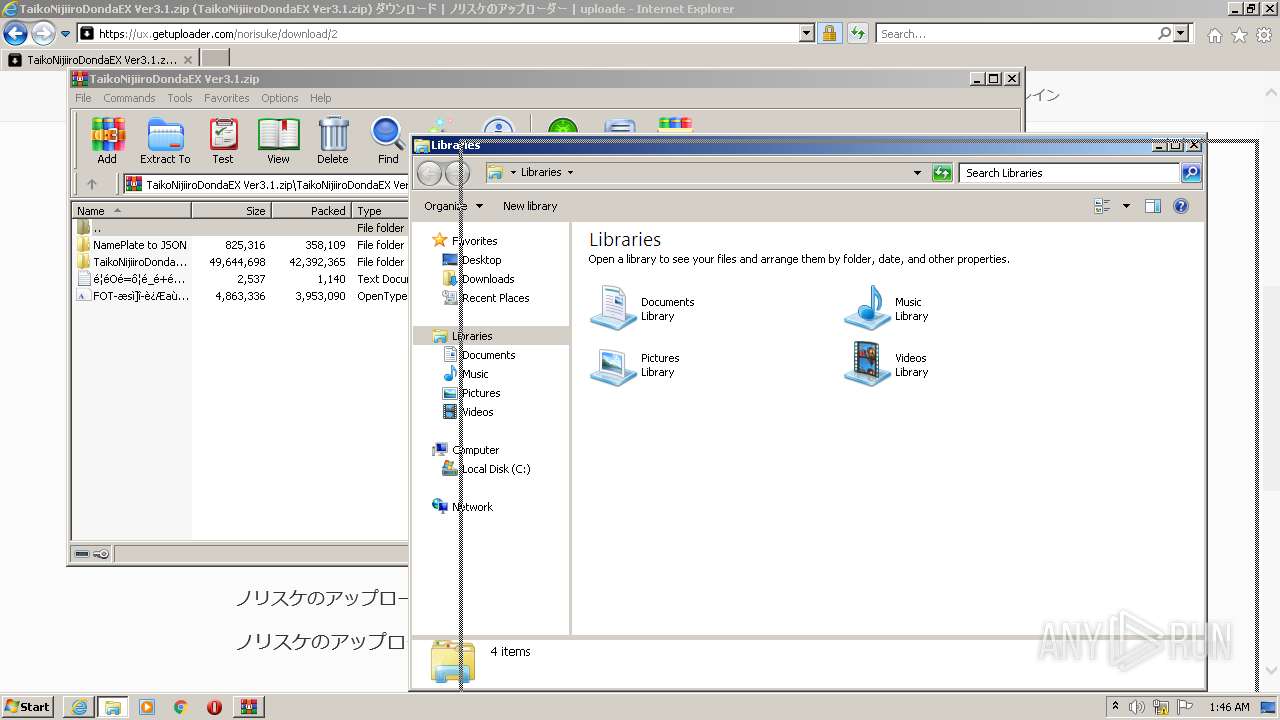1280x720 pixels.
Task: Click the IE address bar URL
Action: (438, 33)
